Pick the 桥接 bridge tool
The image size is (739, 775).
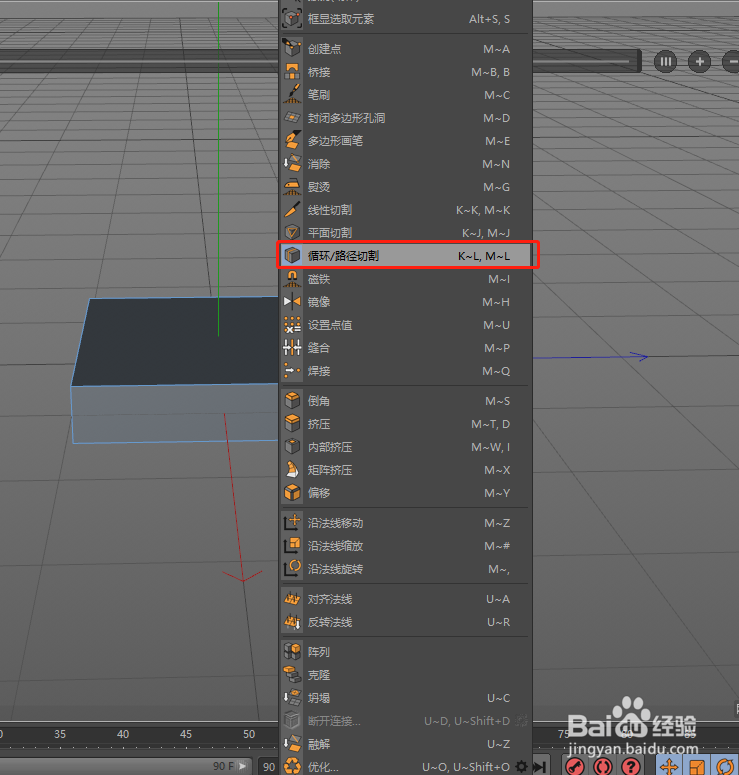405,72
